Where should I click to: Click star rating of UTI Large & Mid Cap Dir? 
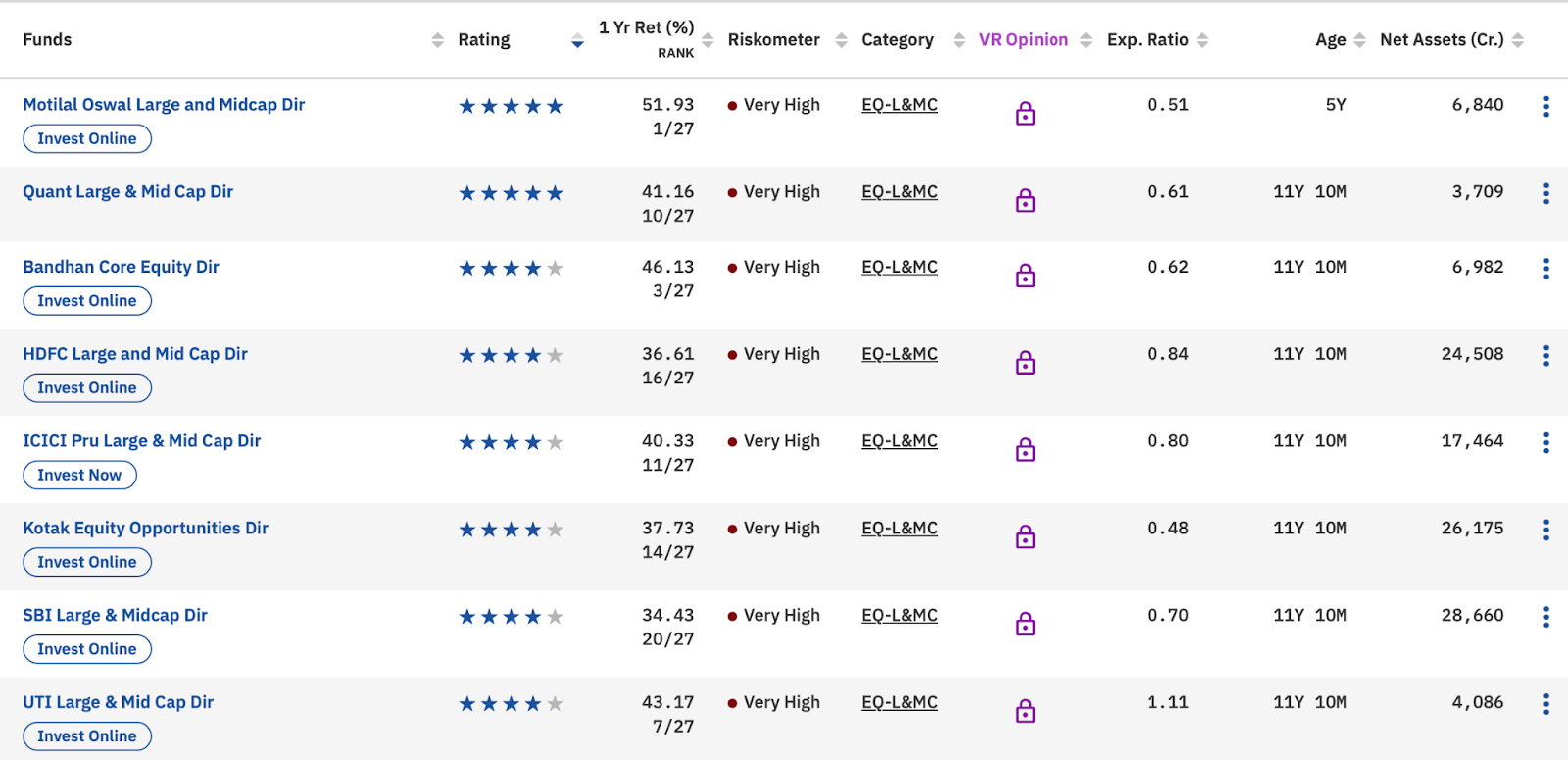point(512,703)
